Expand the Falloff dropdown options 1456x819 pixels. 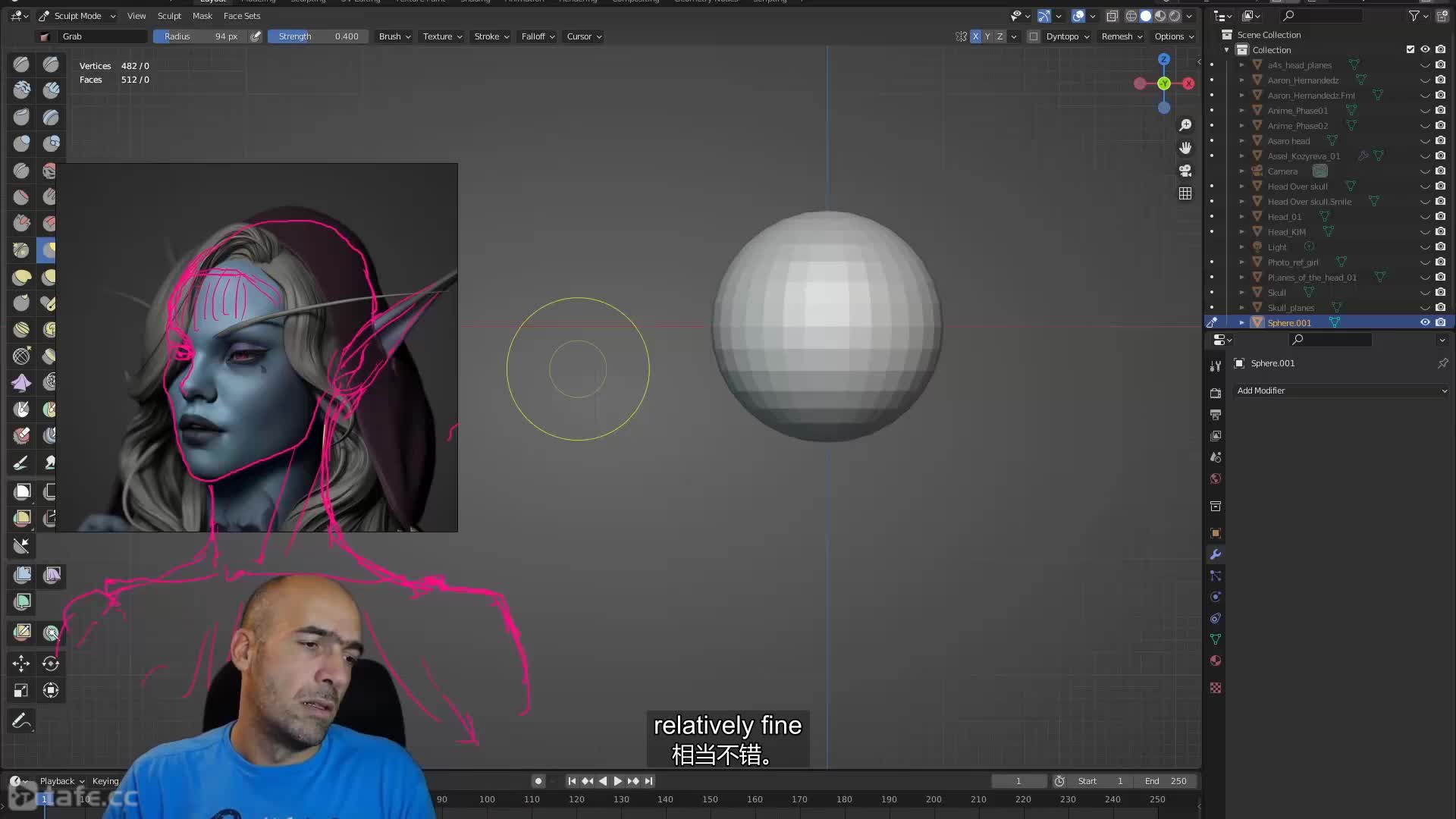tap(538, 36)
